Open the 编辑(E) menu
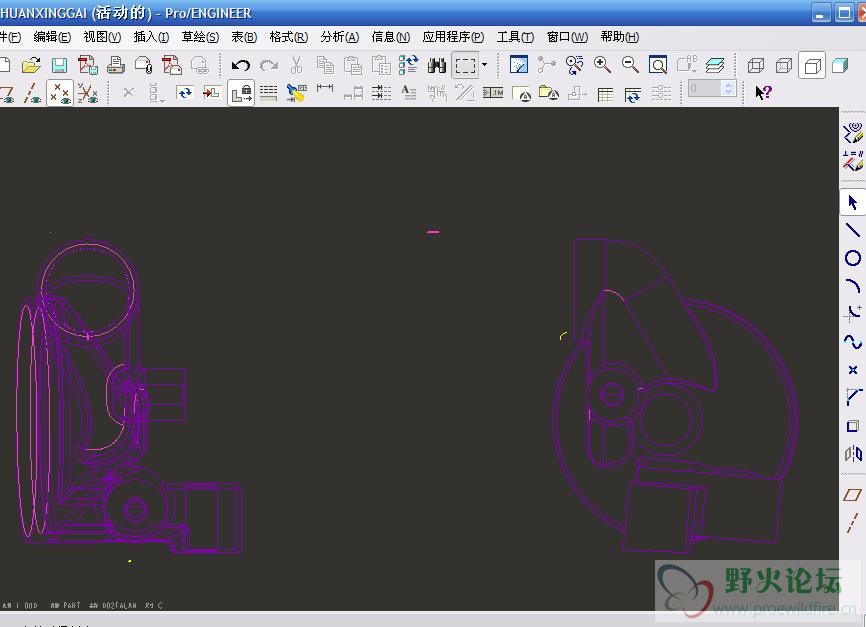The image size is (866, 627). pos(52,37)
